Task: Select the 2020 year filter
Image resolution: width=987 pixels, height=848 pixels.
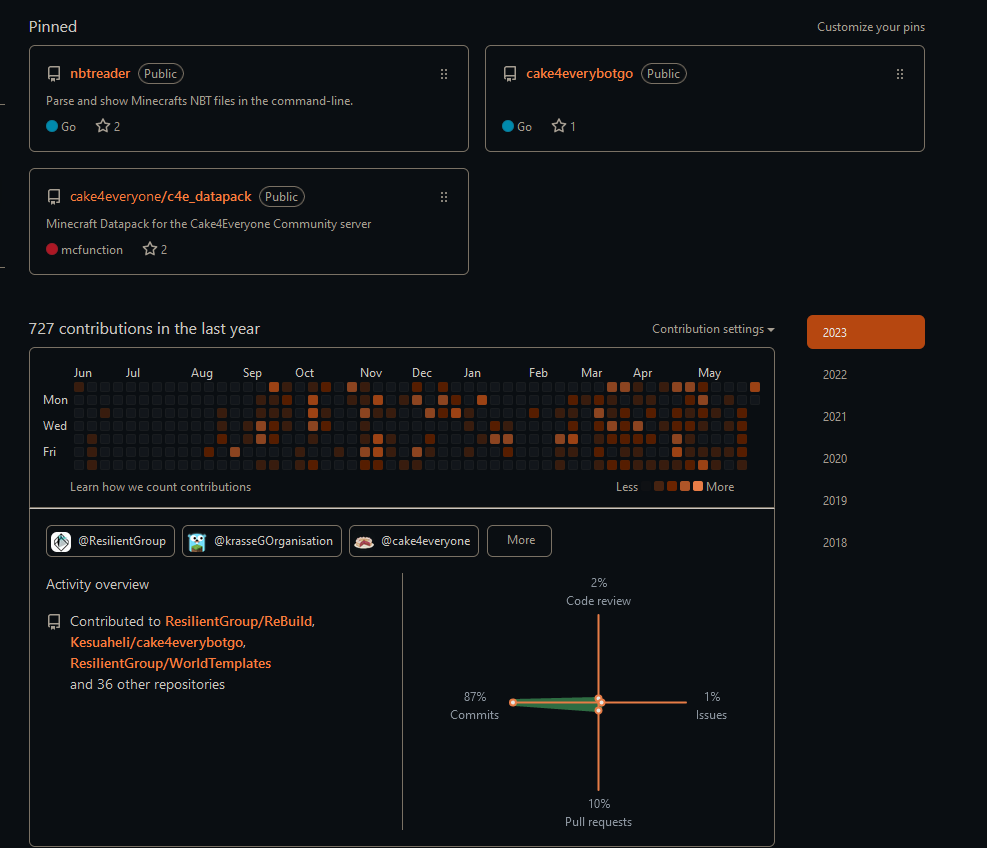Action: pos(834,458)
